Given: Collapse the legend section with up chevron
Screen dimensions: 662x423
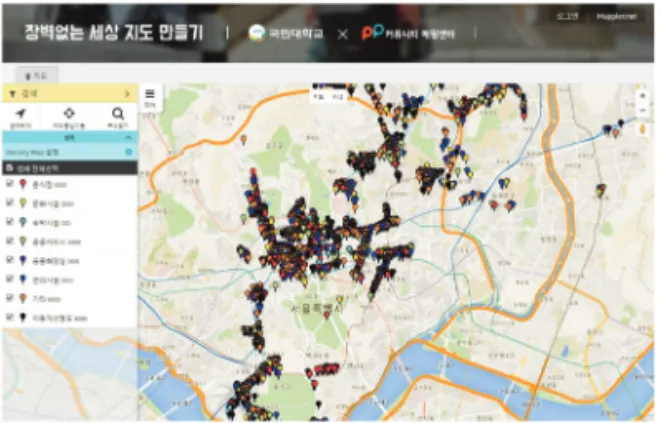Looking at the screenshot, I should coord(128,138).
